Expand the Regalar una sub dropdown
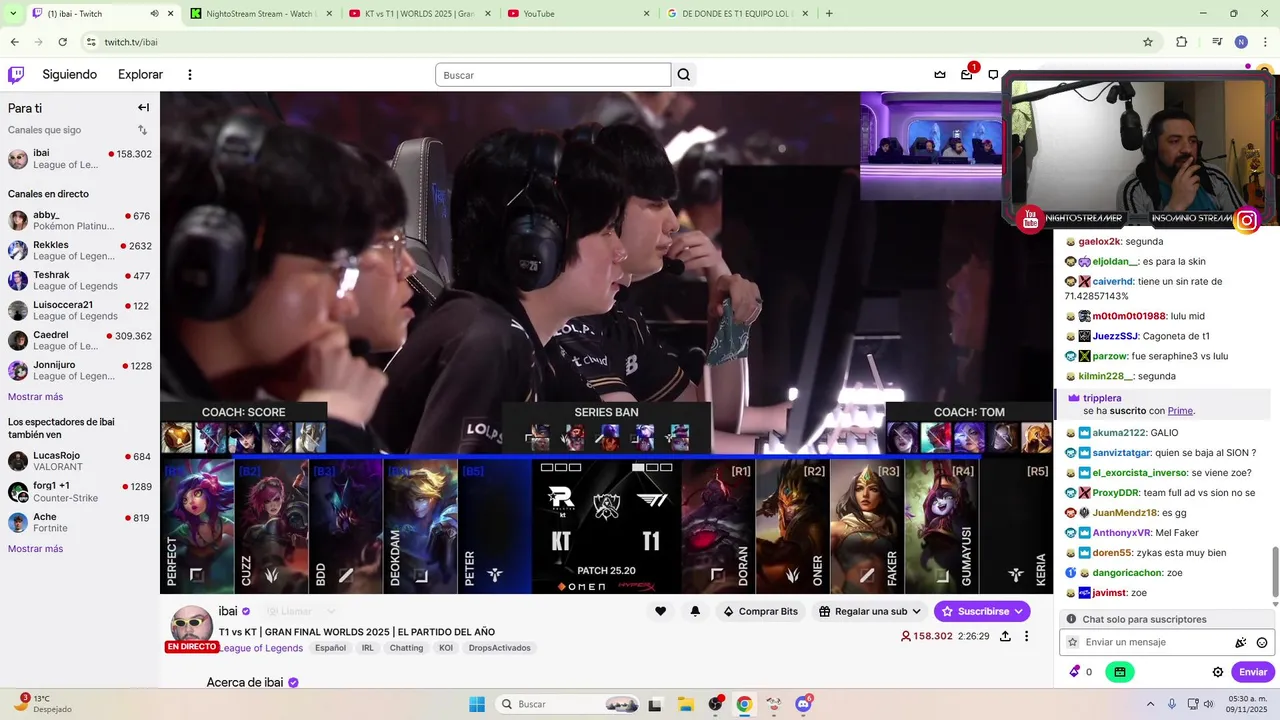The image size is (1280, 720). click(869, 611)
